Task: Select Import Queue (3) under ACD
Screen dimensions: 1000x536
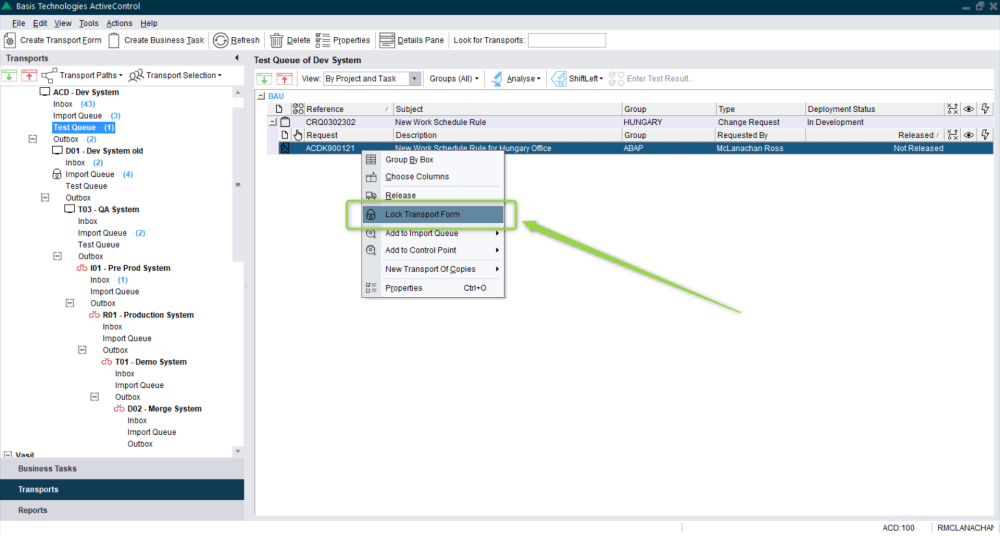Action: coord(86,115)
